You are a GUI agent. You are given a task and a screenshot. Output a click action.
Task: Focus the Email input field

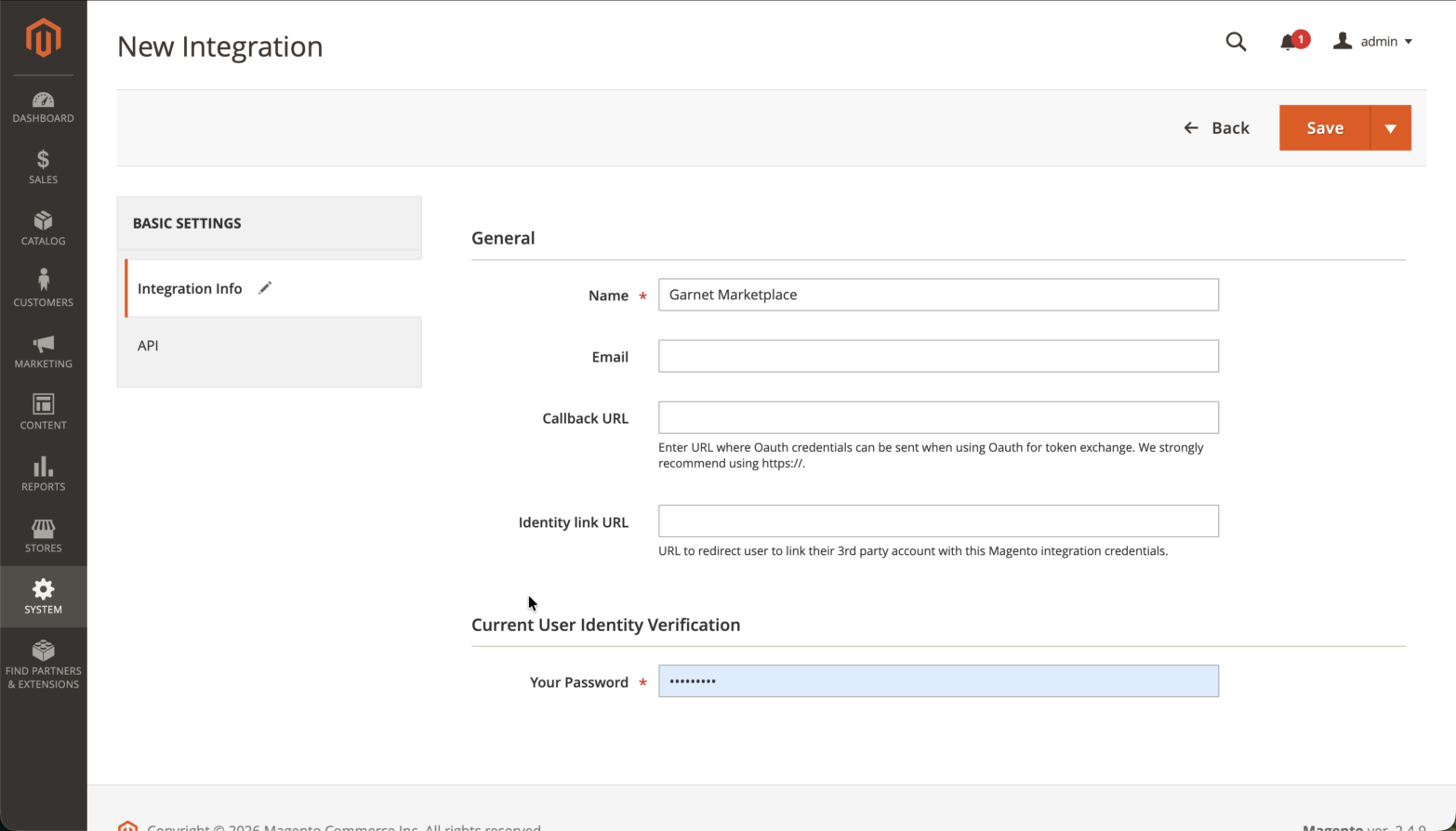[938, 356]
